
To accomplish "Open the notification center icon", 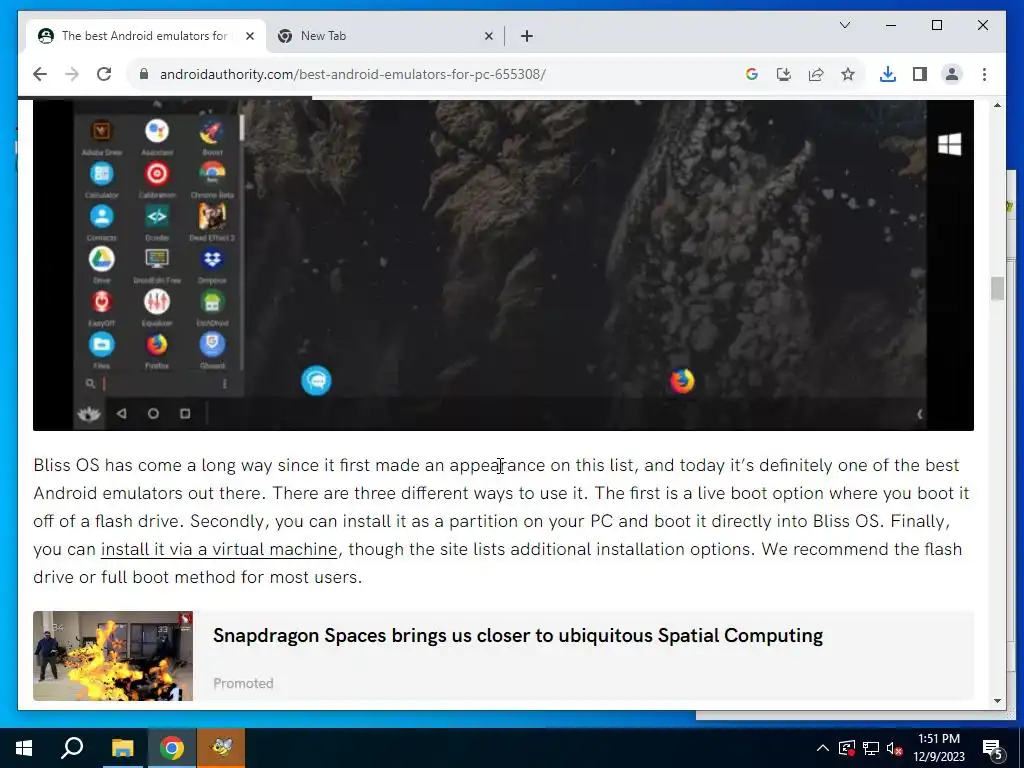I will (993, 748).
